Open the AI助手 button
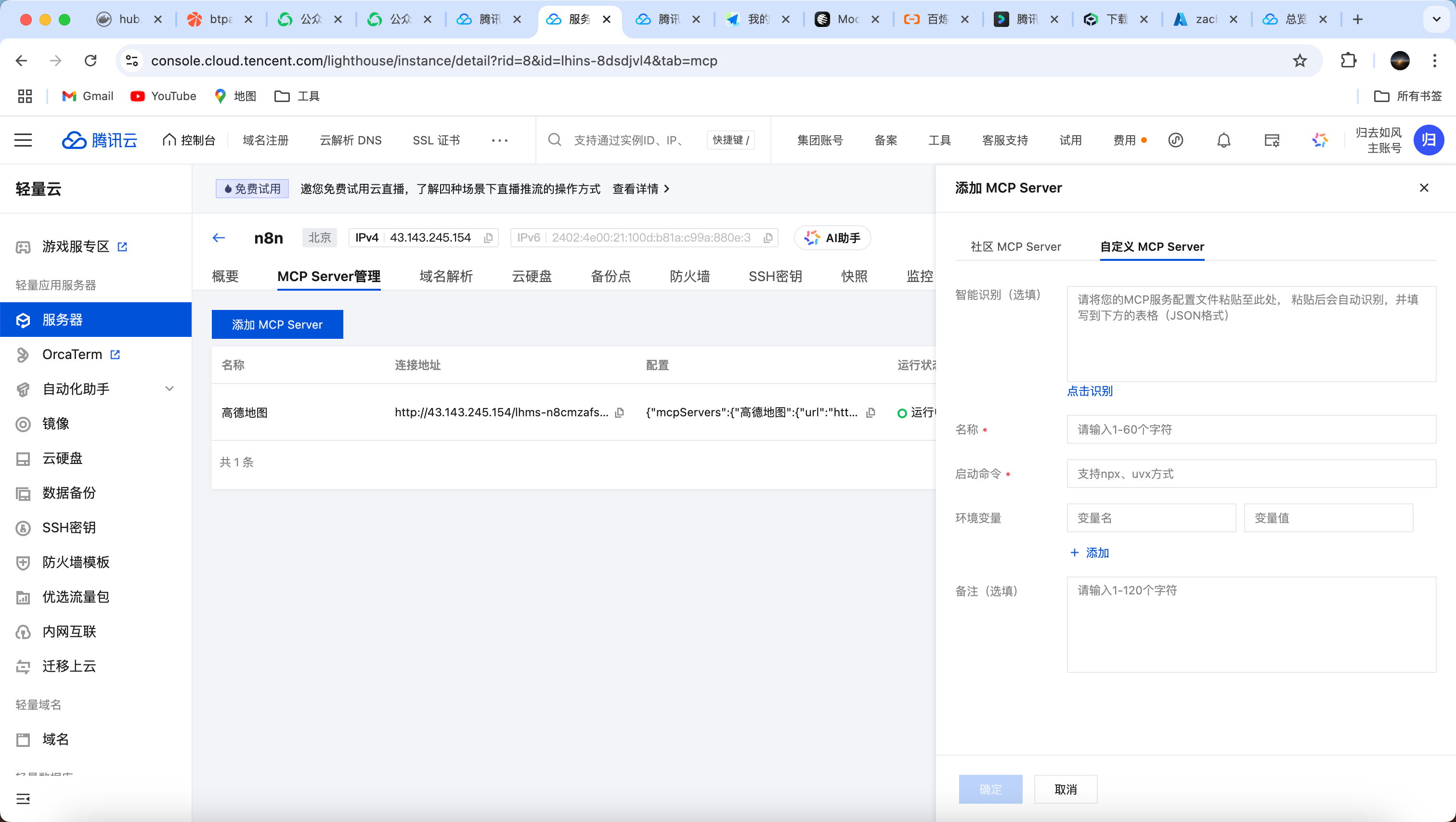 832,238
